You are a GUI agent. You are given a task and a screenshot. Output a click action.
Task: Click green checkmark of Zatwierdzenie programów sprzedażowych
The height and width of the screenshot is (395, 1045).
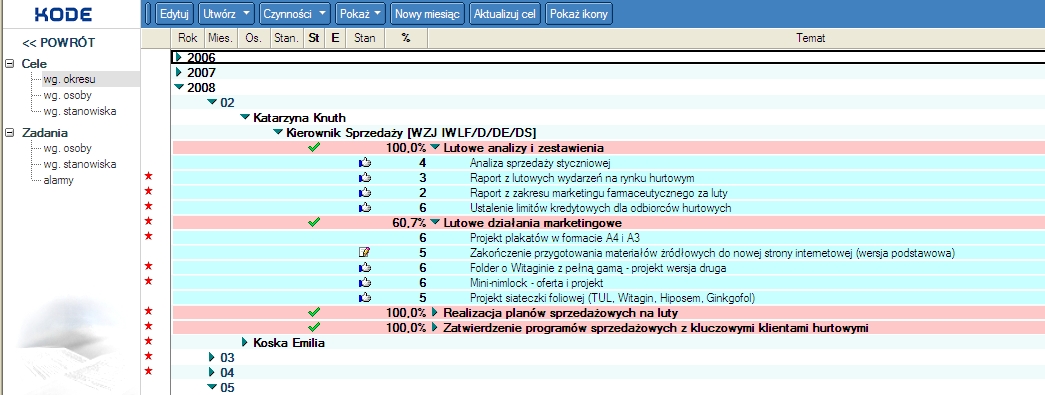pyautogui.click(x=315, y=327)
